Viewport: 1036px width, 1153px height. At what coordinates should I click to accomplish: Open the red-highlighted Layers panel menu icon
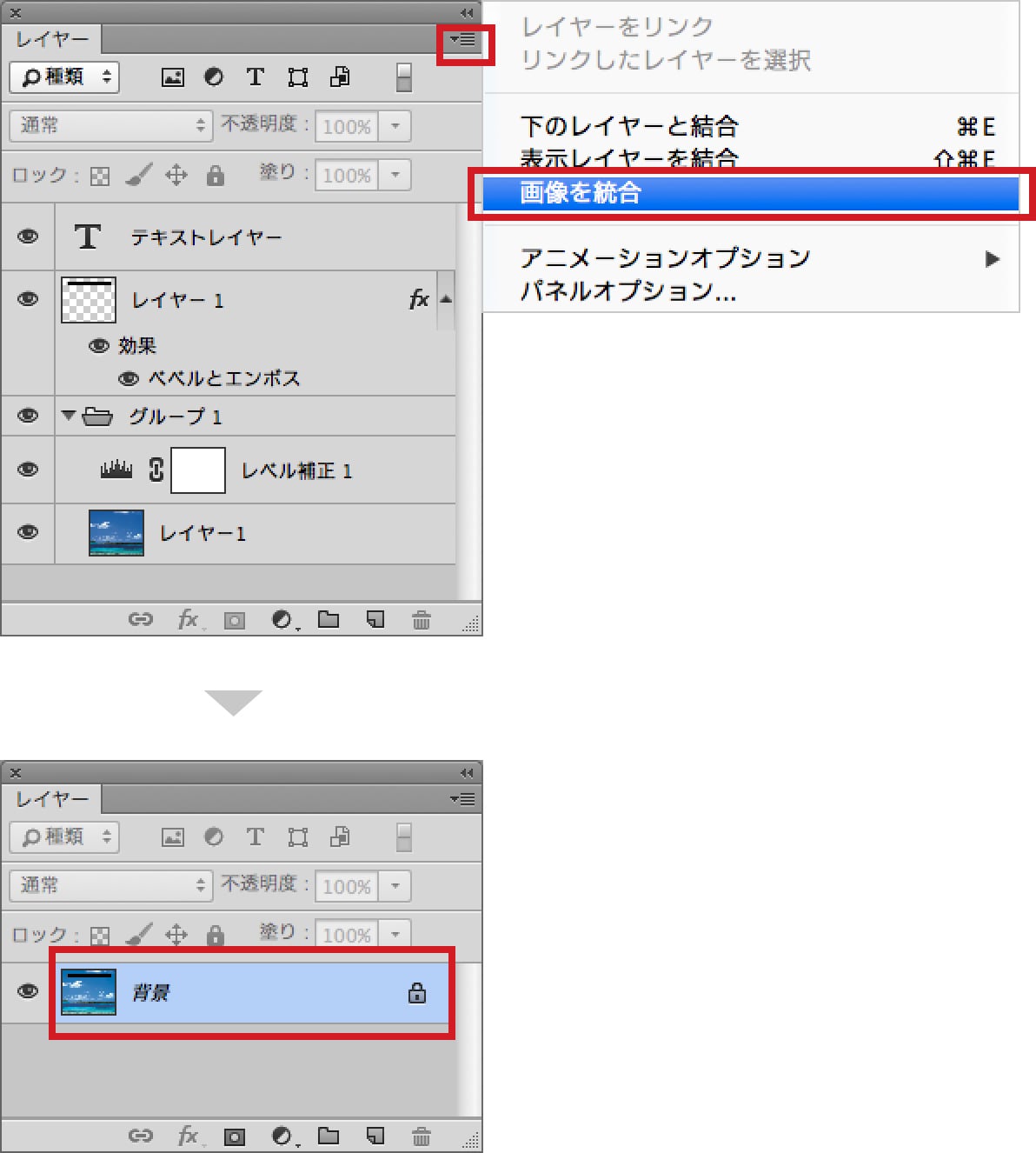click(463, 40)
